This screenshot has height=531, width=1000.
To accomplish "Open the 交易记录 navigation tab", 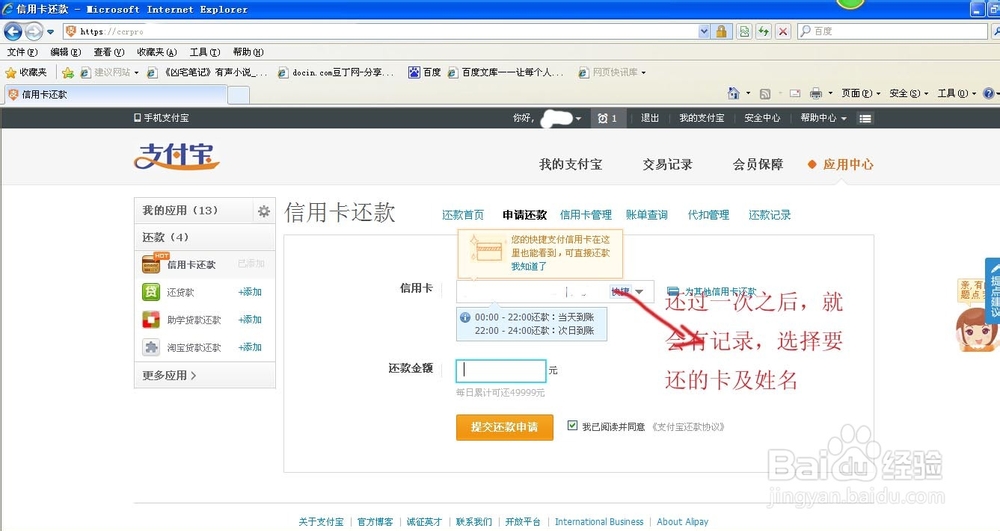I will (667, 164).
